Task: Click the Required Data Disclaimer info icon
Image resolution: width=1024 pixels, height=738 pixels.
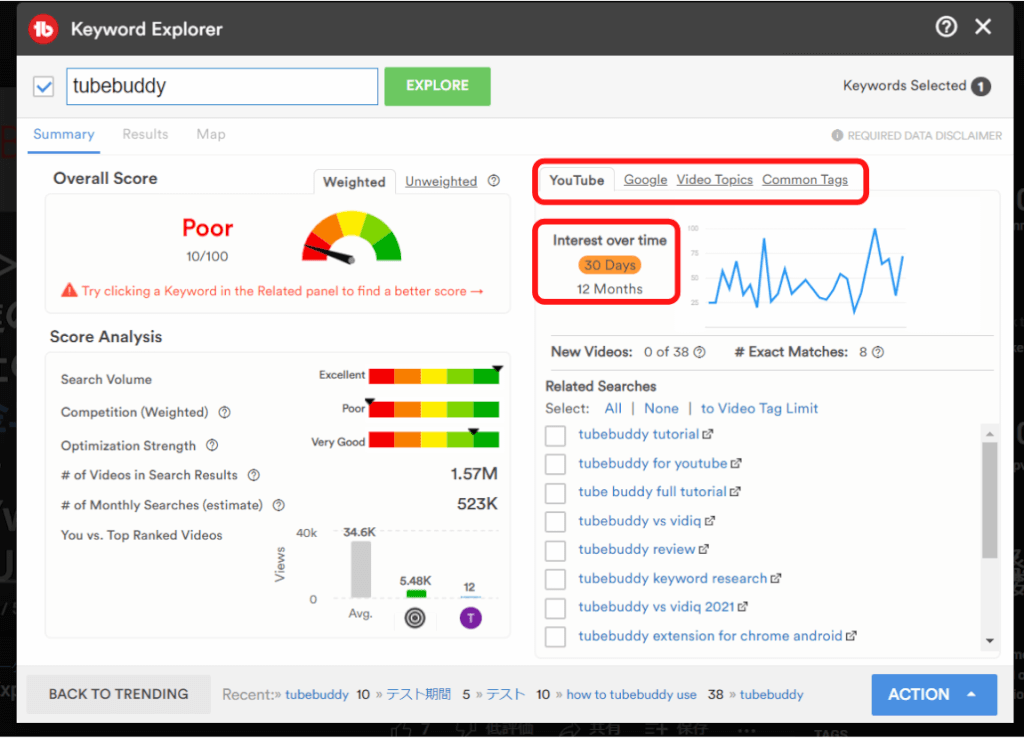Action: pos(837,135)
